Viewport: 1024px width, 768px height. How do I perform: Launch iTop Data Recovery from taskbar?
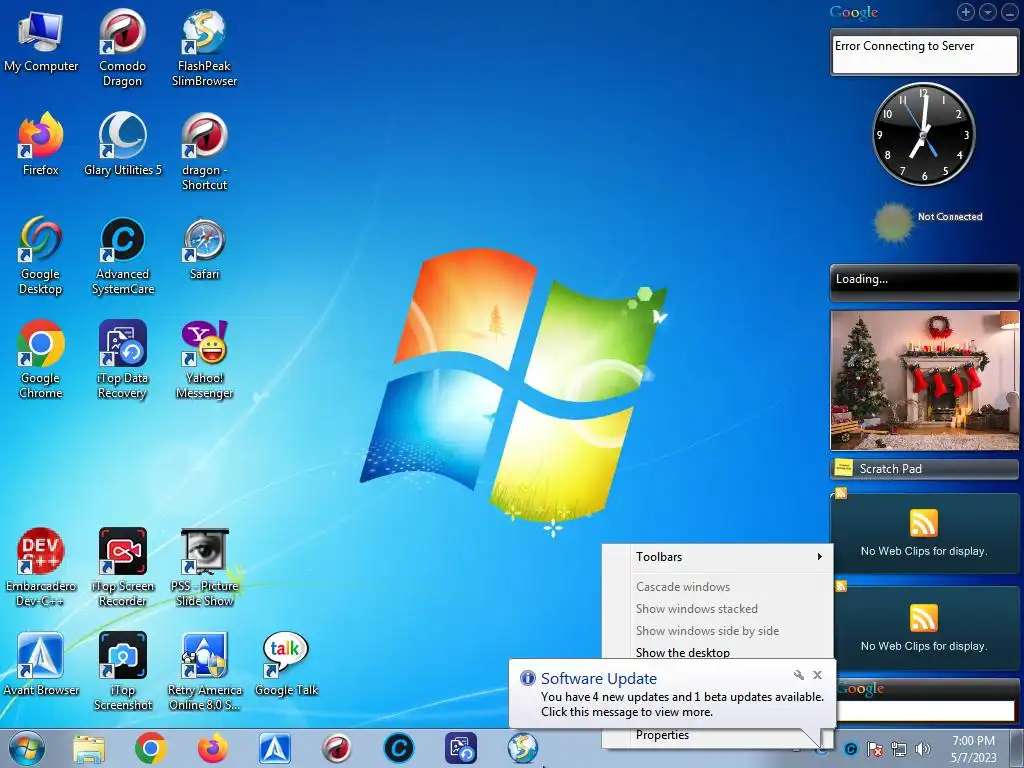click(x=461, y=748)
